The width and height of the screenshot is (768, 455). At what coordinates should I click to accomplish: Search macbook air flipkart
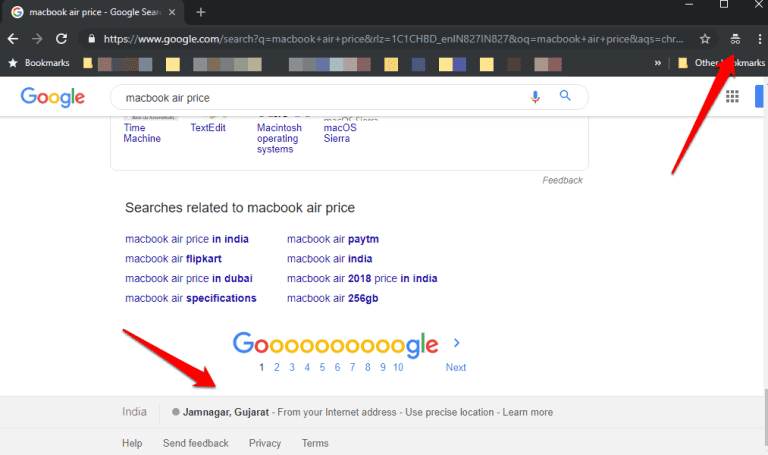pos(173,259)
